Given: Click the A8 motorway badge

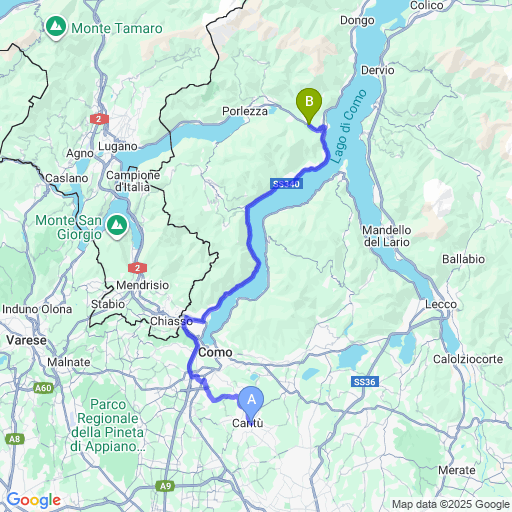Looking at the screenshot, I should [x=15, y=439].
